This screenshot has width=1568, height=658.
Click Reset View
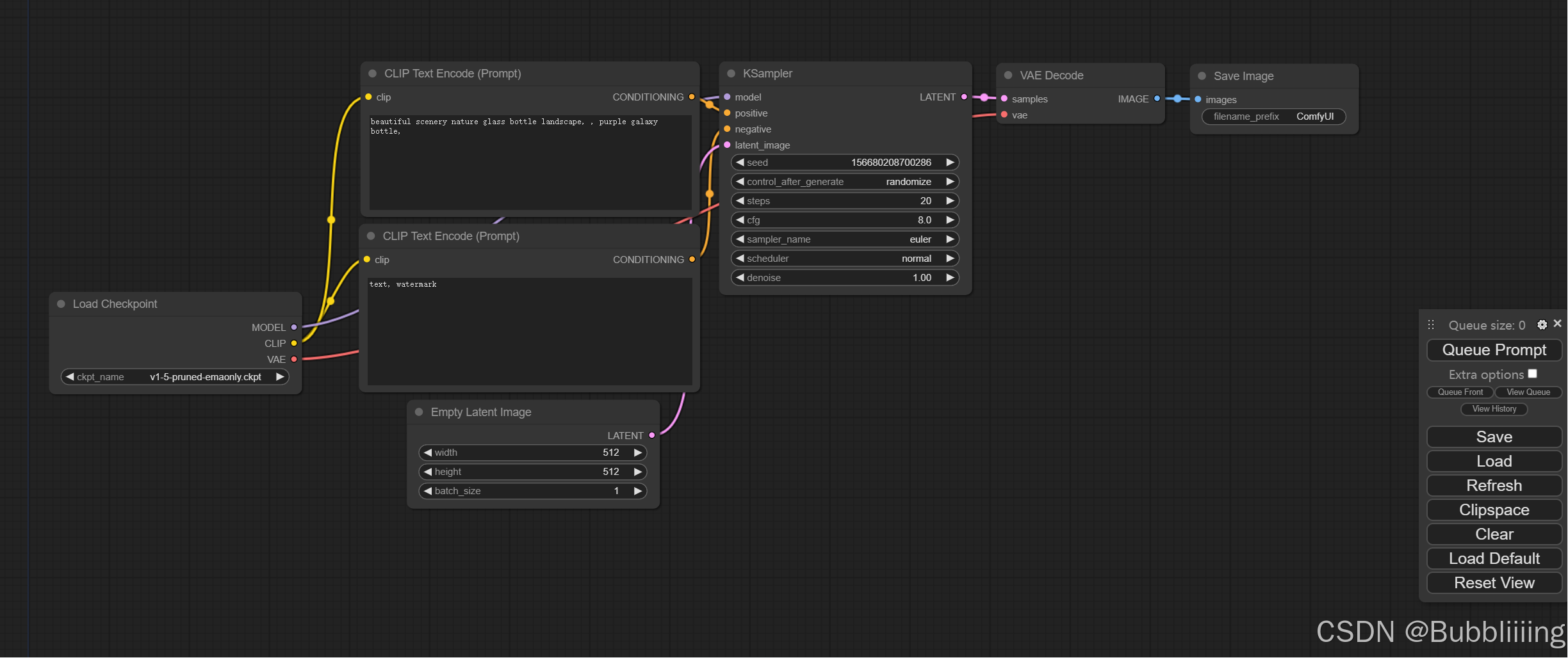1494,583
